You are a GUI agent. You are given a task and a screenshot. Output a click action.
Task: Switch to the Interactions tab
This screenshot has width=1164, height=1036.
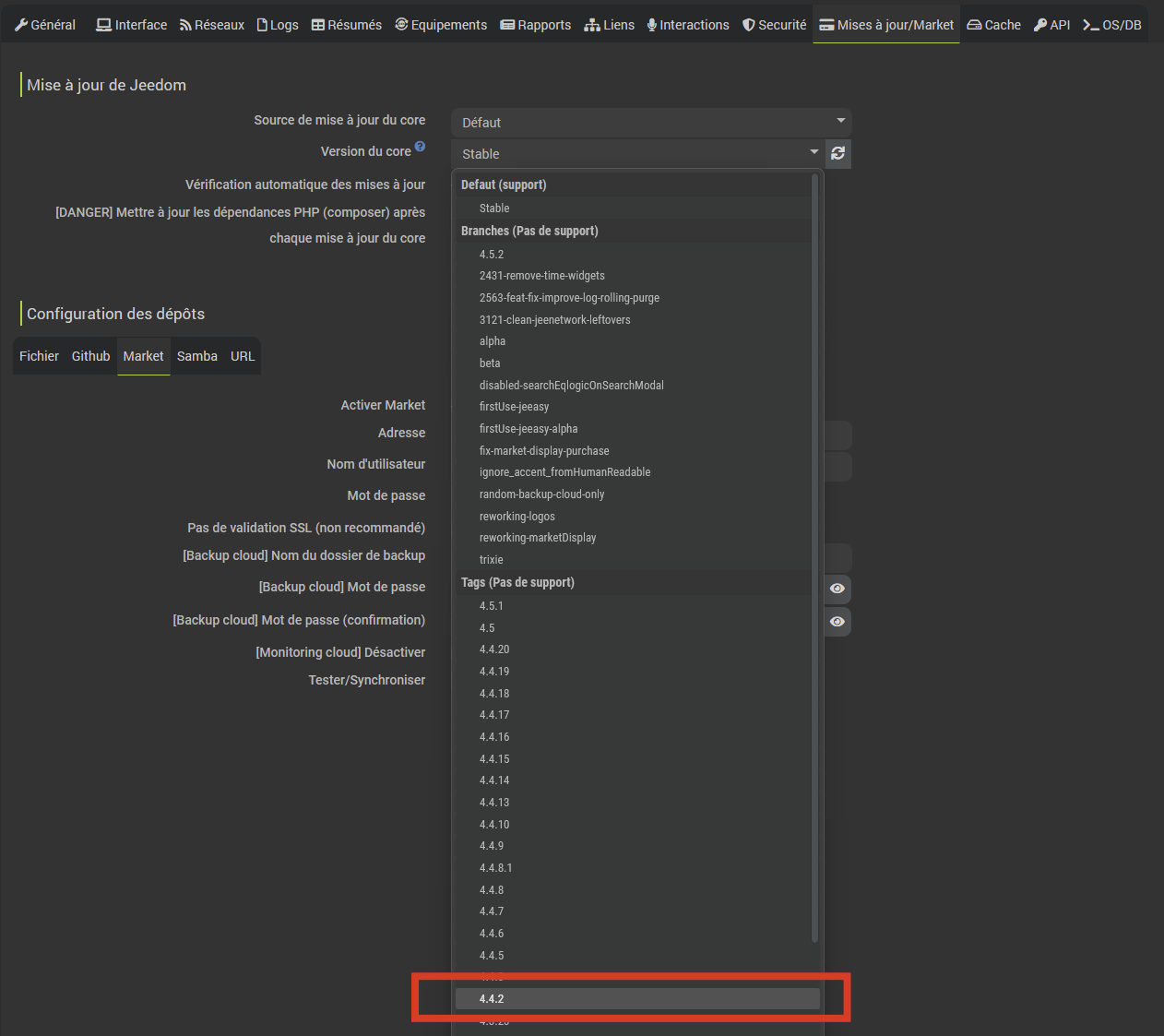(x=687, y=25)
